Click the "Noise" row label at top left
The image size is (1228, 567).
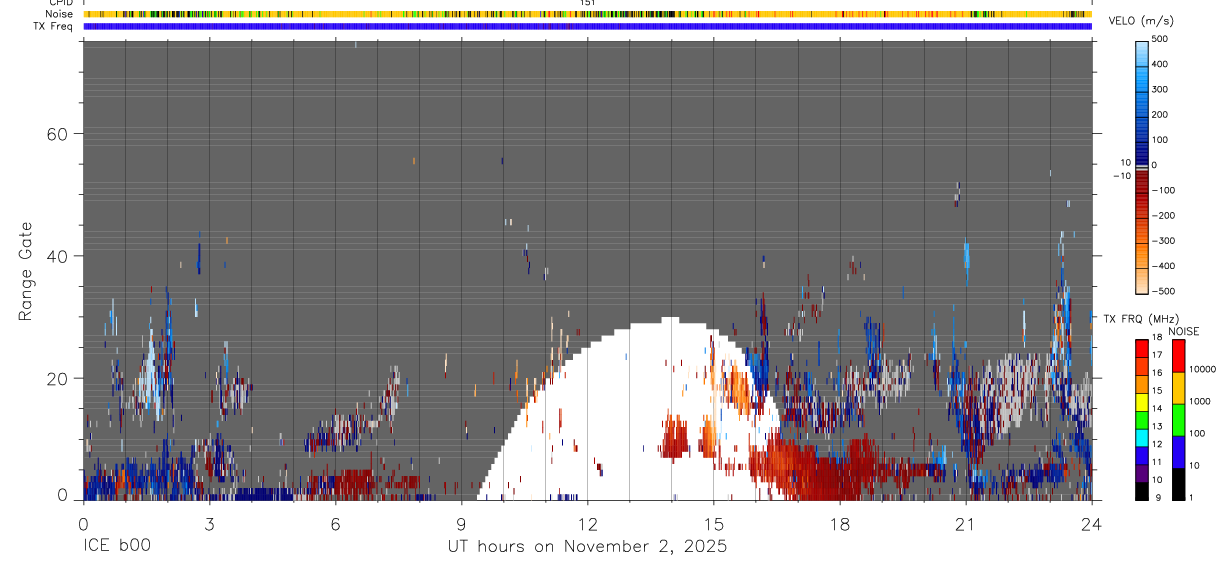pyautogui.click(x=59, y=15)
